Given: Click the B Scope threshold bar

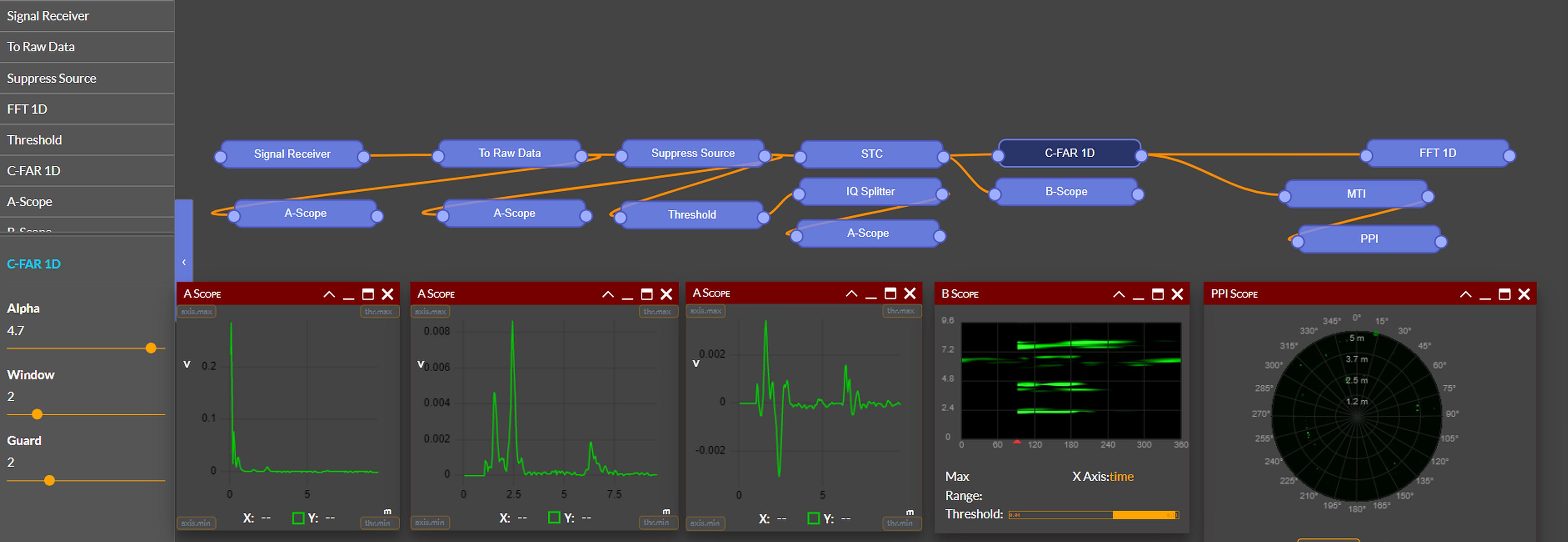Looking at the screenshot, I should 1093,515.
